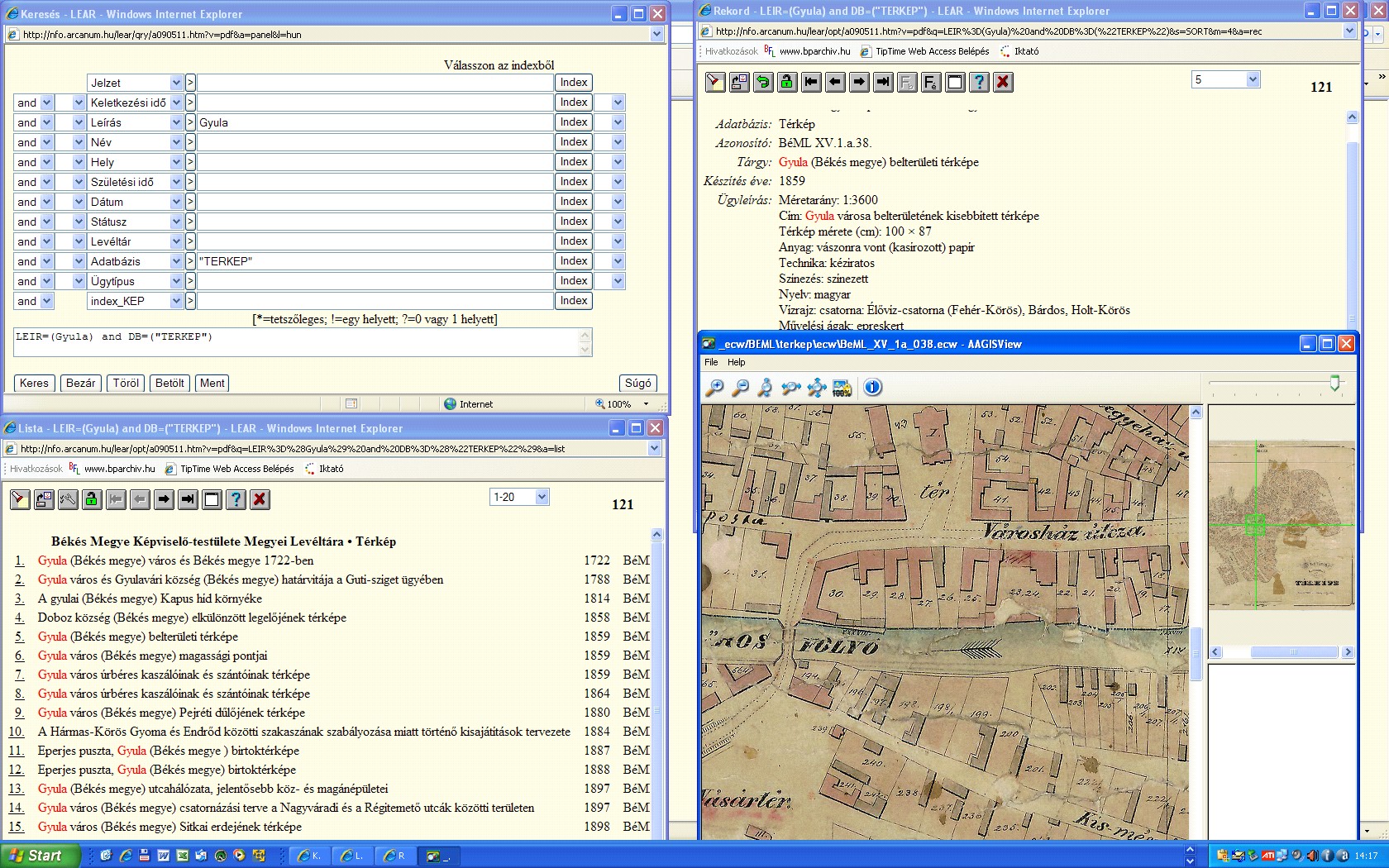1389x868 pixels.
Task: Click the Ment button
Action: pos(212,383)
